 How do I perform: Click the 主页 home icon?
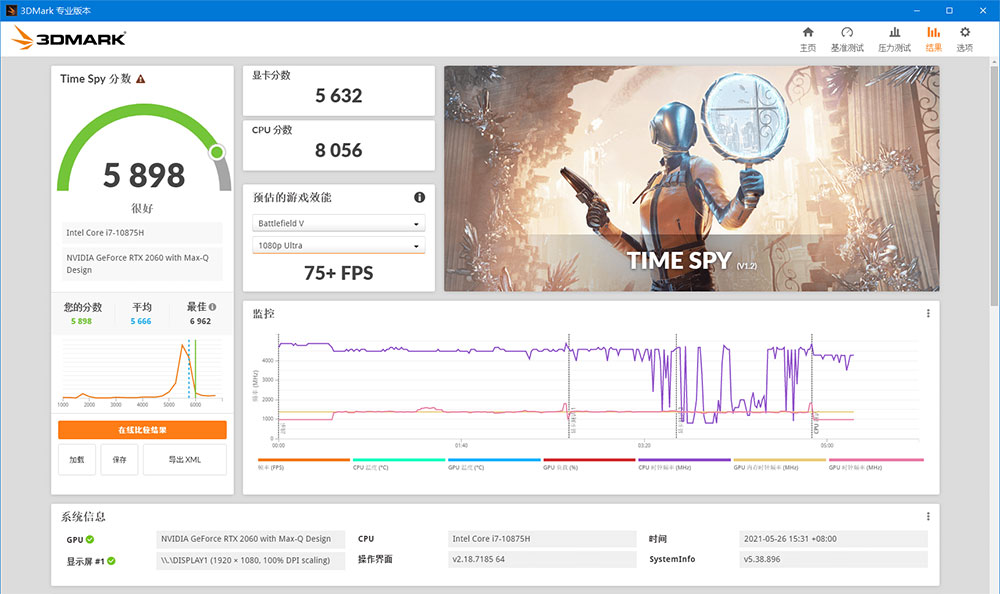pos(808,38)
